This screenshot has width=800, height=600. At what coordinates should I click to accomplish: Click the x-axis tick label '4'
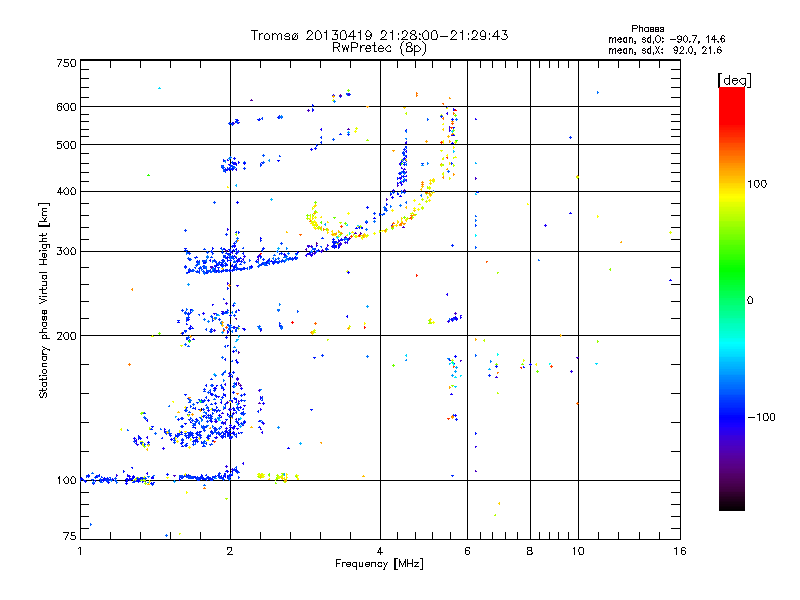click(x=380, y=551)
